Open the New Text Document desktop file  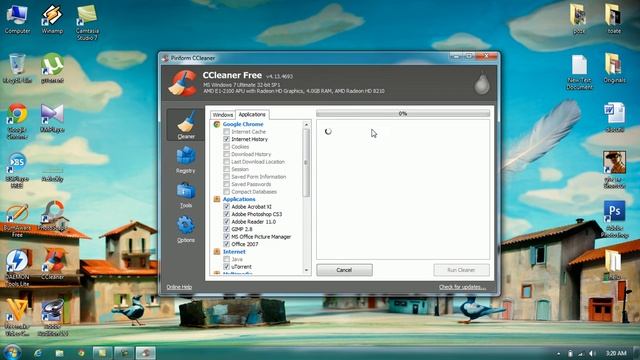[579, 72]
